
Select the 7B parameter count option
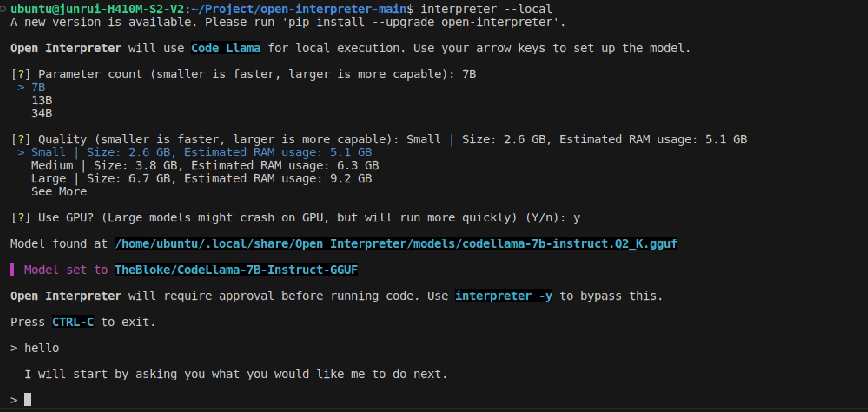(x=38, y=87)
